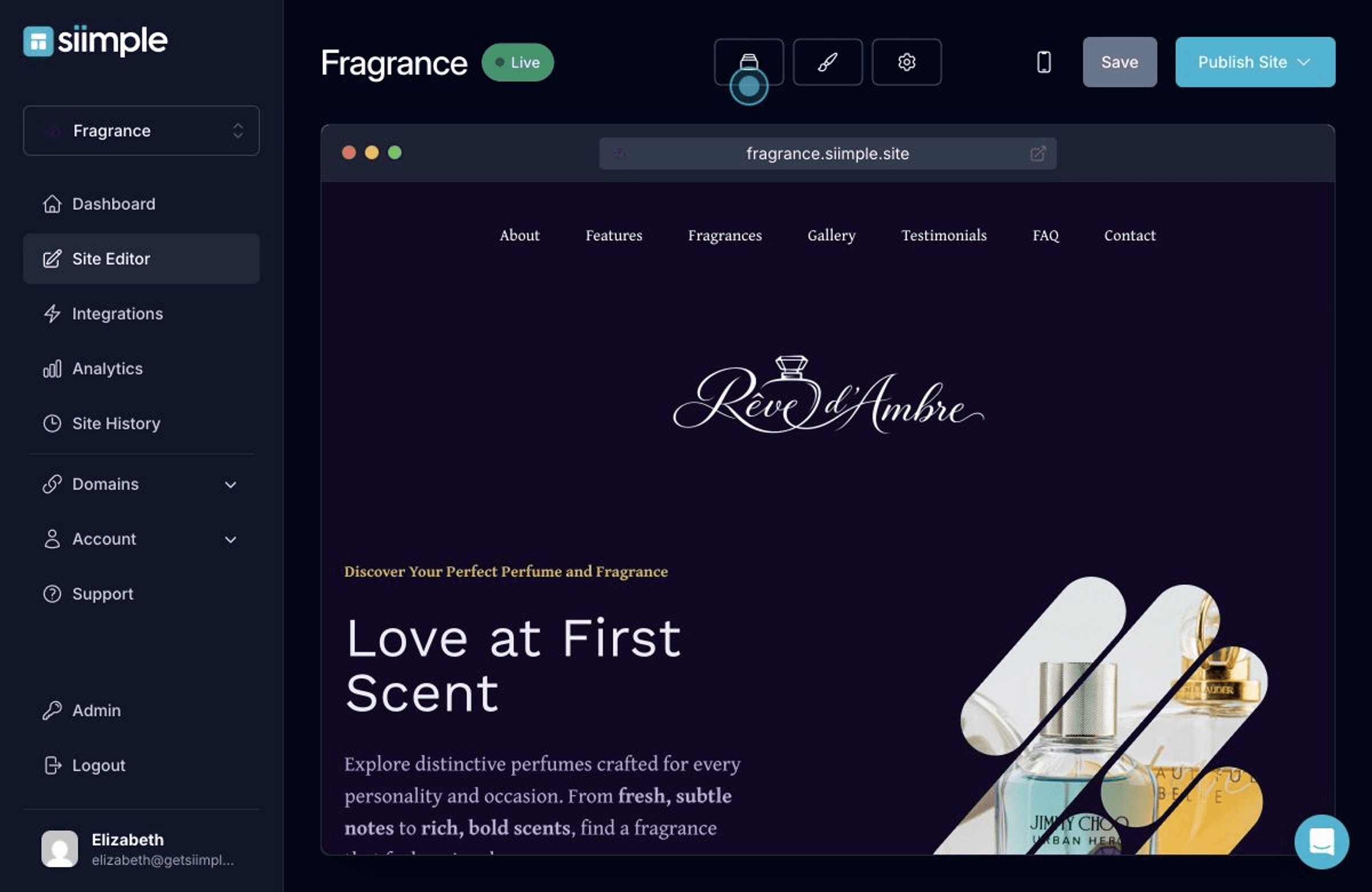Viewport: 1372px width, 892px height.
Task: Click the Logout icon
Action: tap(52, 764)
